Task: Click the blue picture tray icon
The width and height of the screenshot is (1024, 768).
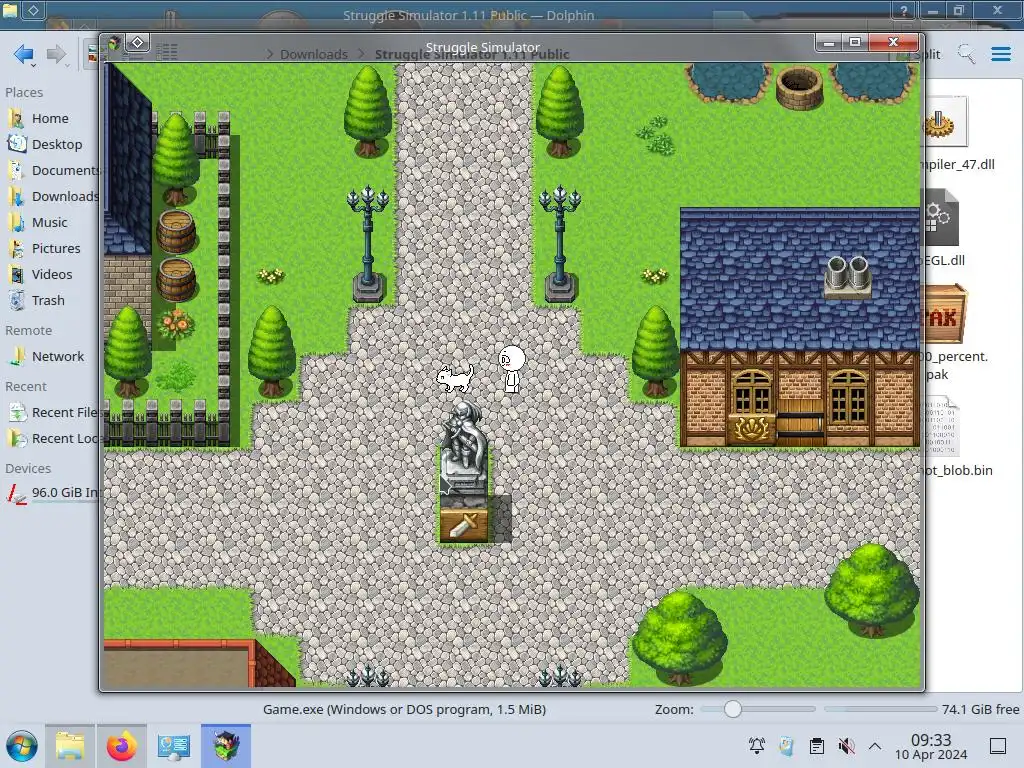Action: click(x=786, y=746)
